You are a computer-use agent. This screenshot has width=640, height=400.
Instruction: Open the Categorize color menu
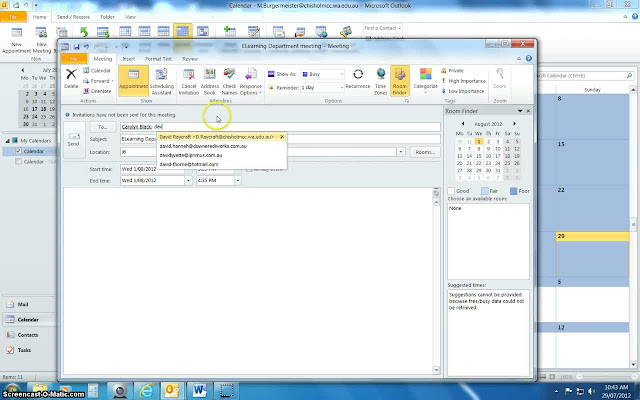point(425,80)
